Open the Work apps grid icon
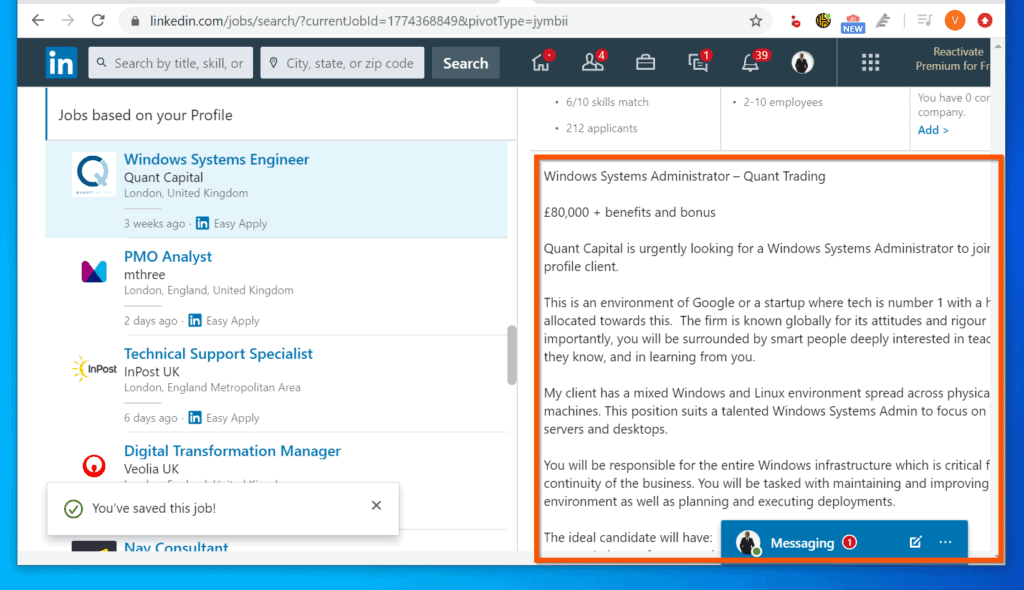This screenshot has width=1024, height=590. pos(870,63)
